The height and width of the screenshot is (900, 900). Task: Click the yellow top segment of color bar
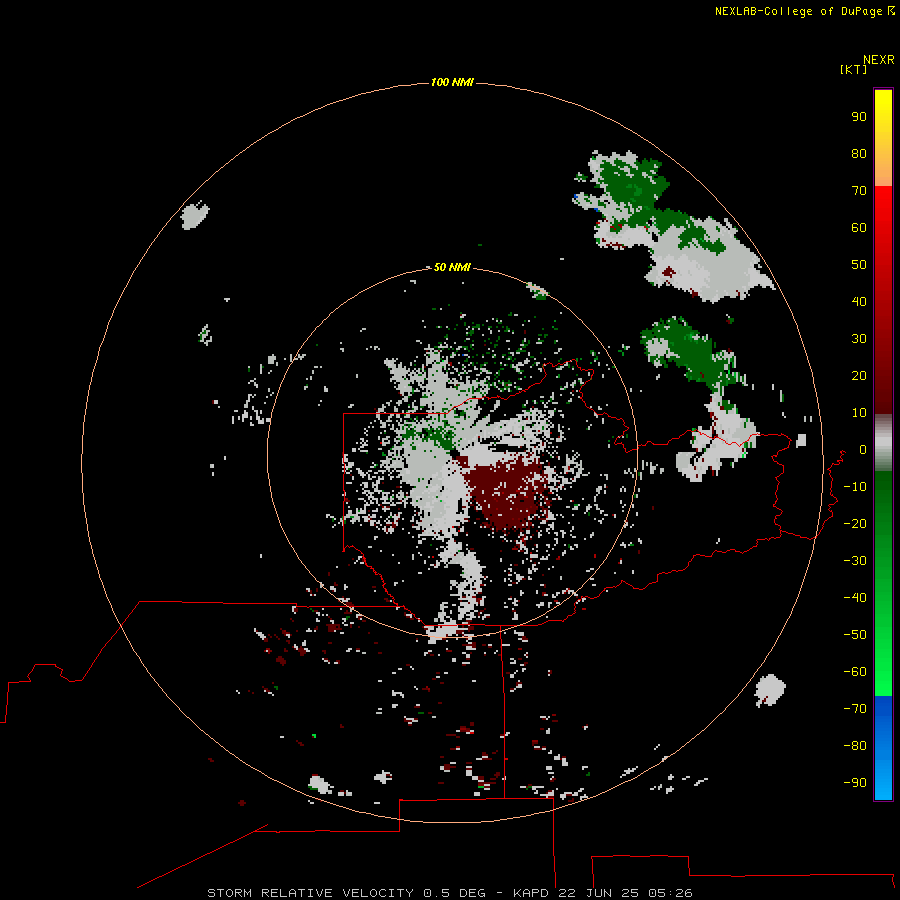(883, 138)
